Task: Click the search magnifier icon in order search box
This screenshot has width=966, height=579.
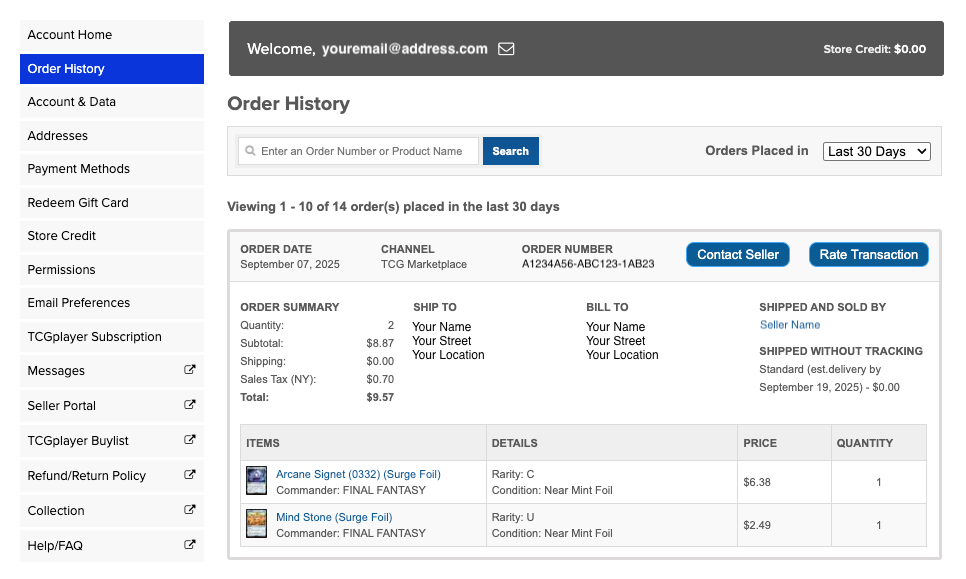Action: pyautogui.click(x=250, y=151)
